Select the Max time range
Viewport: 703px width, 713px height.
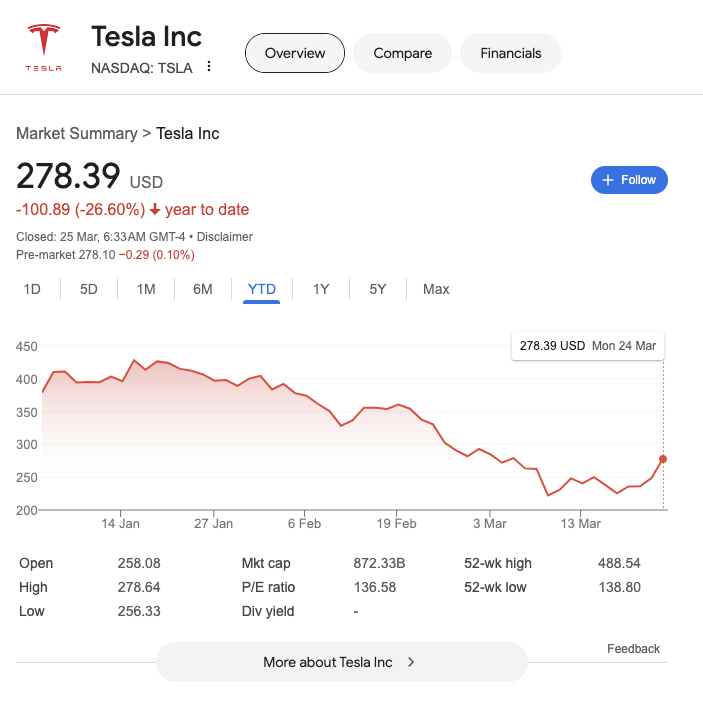(436, 289)
